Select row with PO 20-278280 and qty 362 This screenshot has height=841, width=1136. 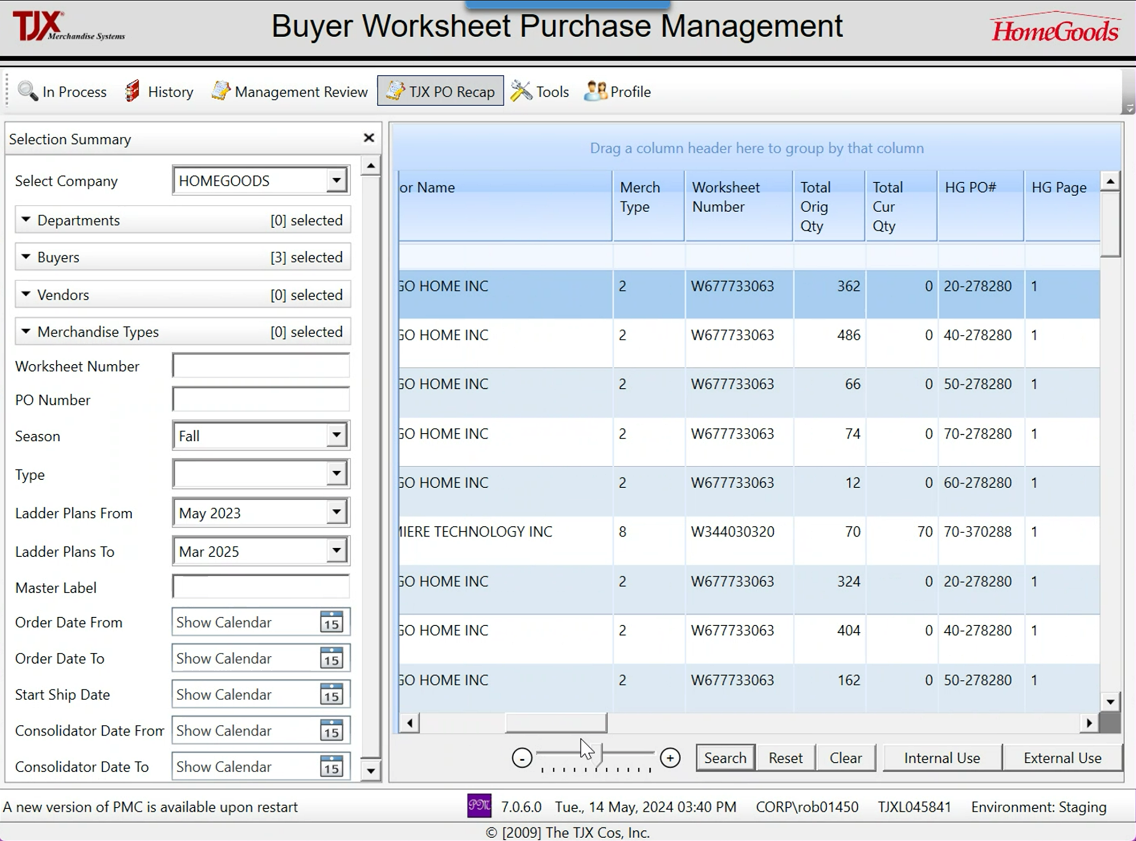click(749, 294)
